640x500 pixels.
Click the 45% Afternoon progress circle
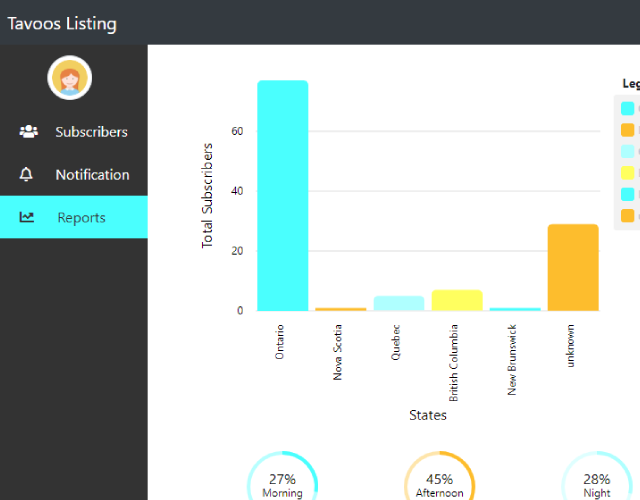[x=439, y=483]
